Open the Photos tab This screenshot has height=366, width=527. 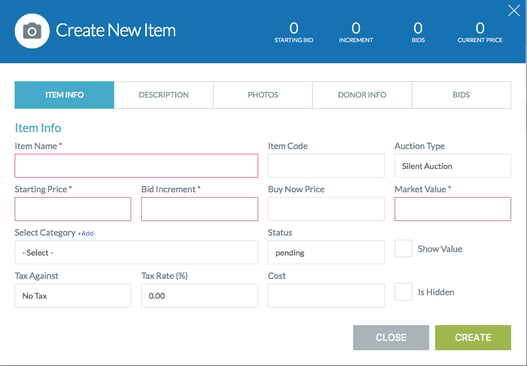click(263, 95)
